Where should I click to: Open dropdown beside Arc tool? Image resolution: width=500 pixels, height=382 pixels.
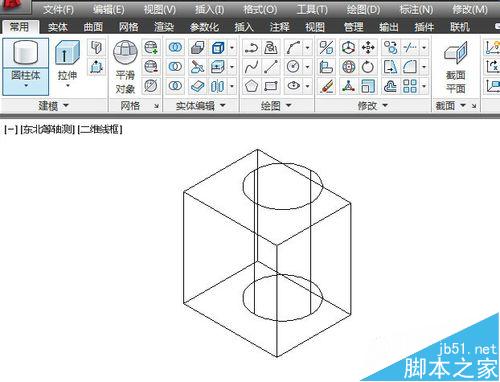coord(307,48)
